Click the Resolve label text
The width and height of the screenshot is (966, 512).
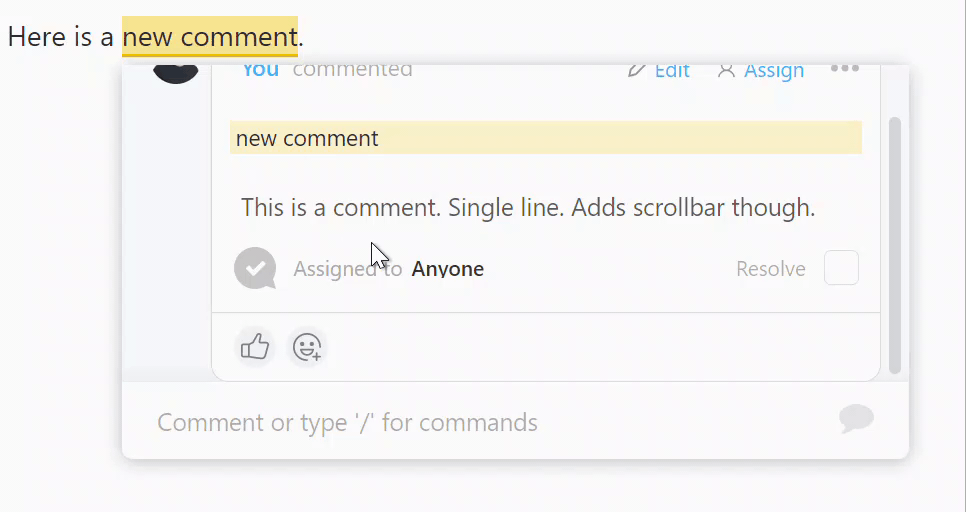[771, 269]
